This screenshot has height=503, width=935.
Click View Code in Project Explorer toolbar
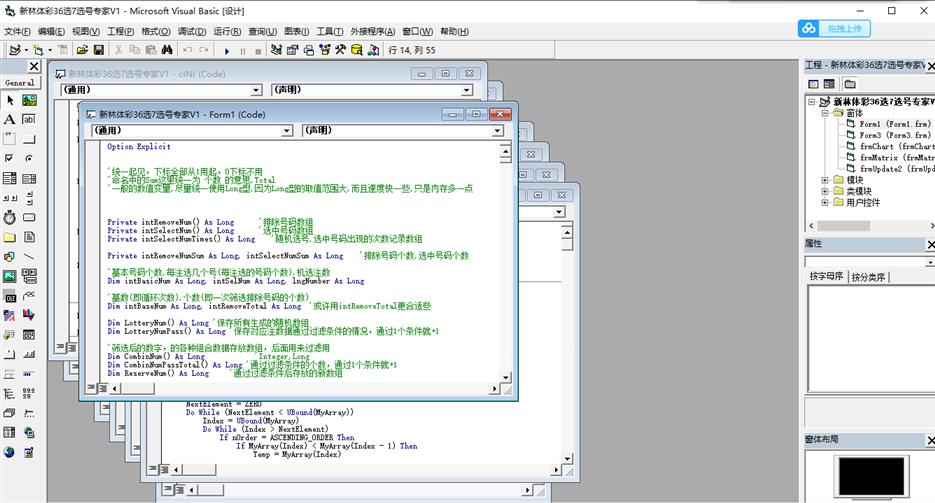(813, 84)
